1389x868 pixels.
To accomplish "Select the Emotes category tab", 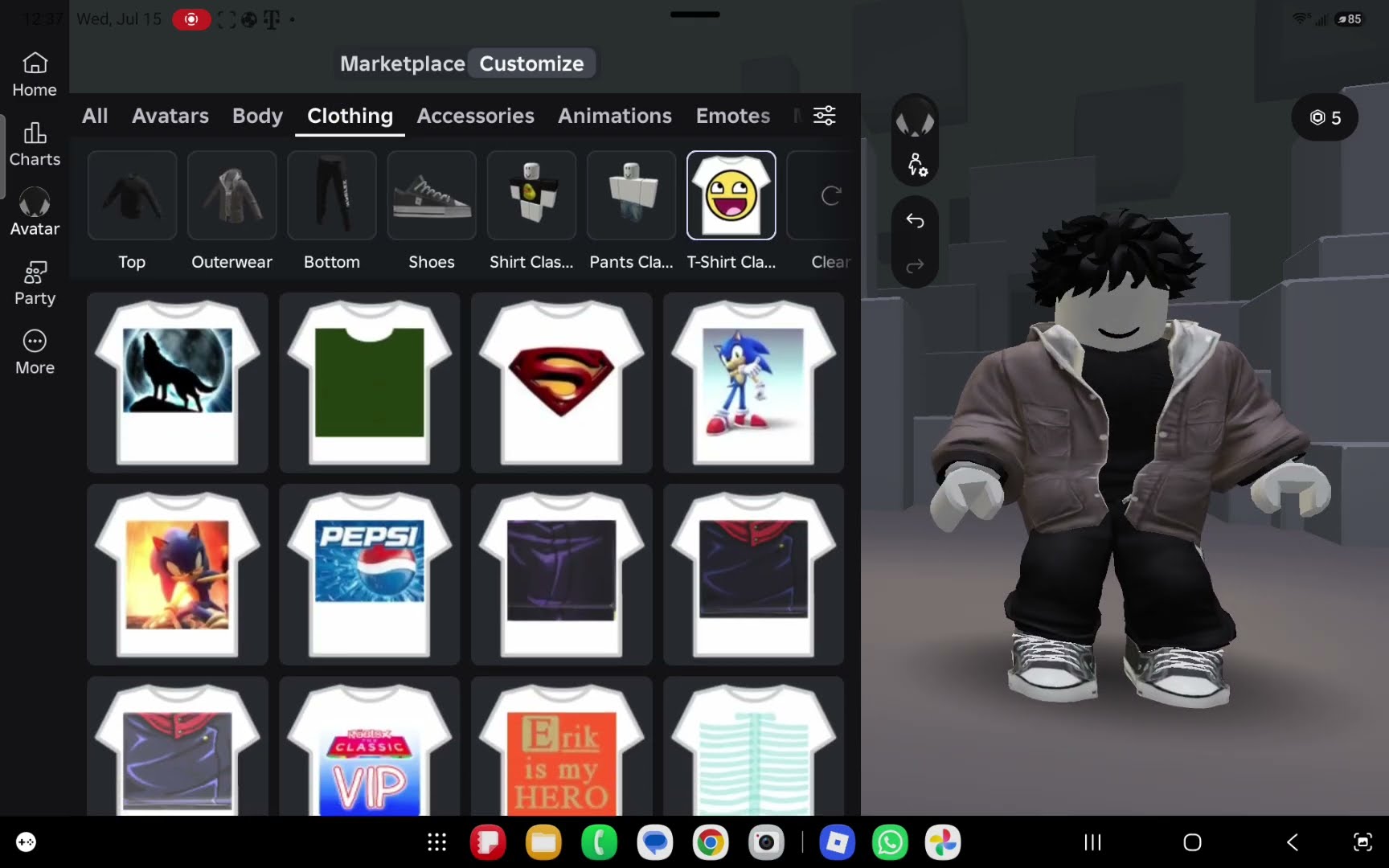I will 732,116.
